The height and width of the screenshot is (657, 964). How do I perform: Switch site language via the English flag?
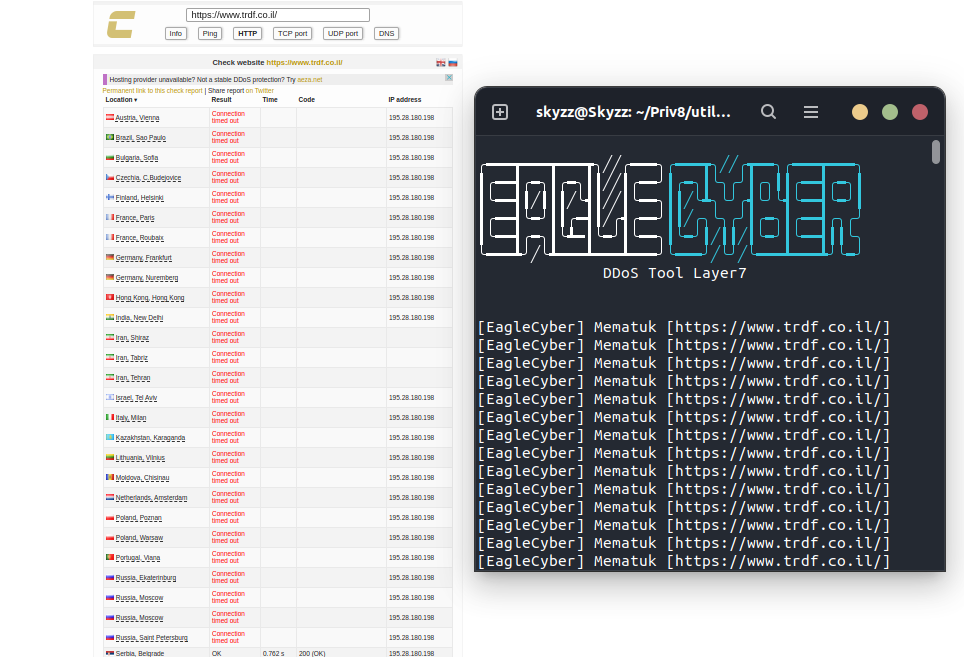pyautogui.click(x=441, y=63)
